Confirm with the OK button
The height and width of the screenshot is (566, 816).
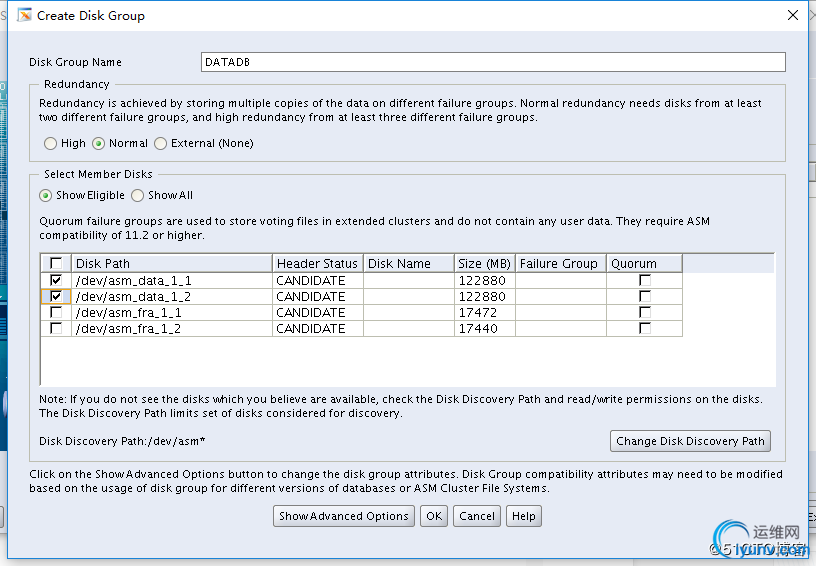tap(433, 516)
